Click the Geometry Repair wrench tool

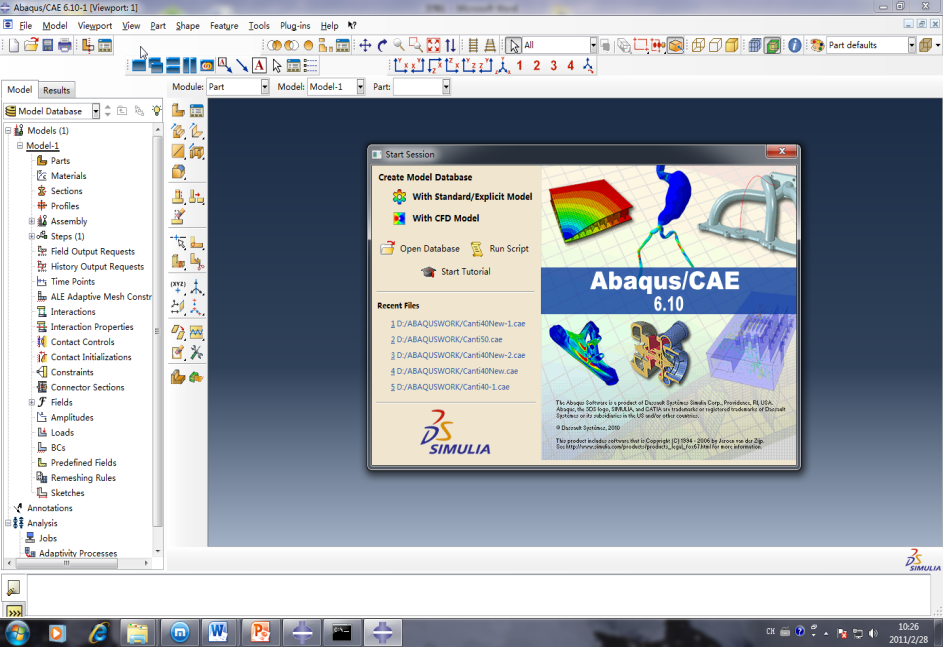pyautogui.click(x=197, y=353)
